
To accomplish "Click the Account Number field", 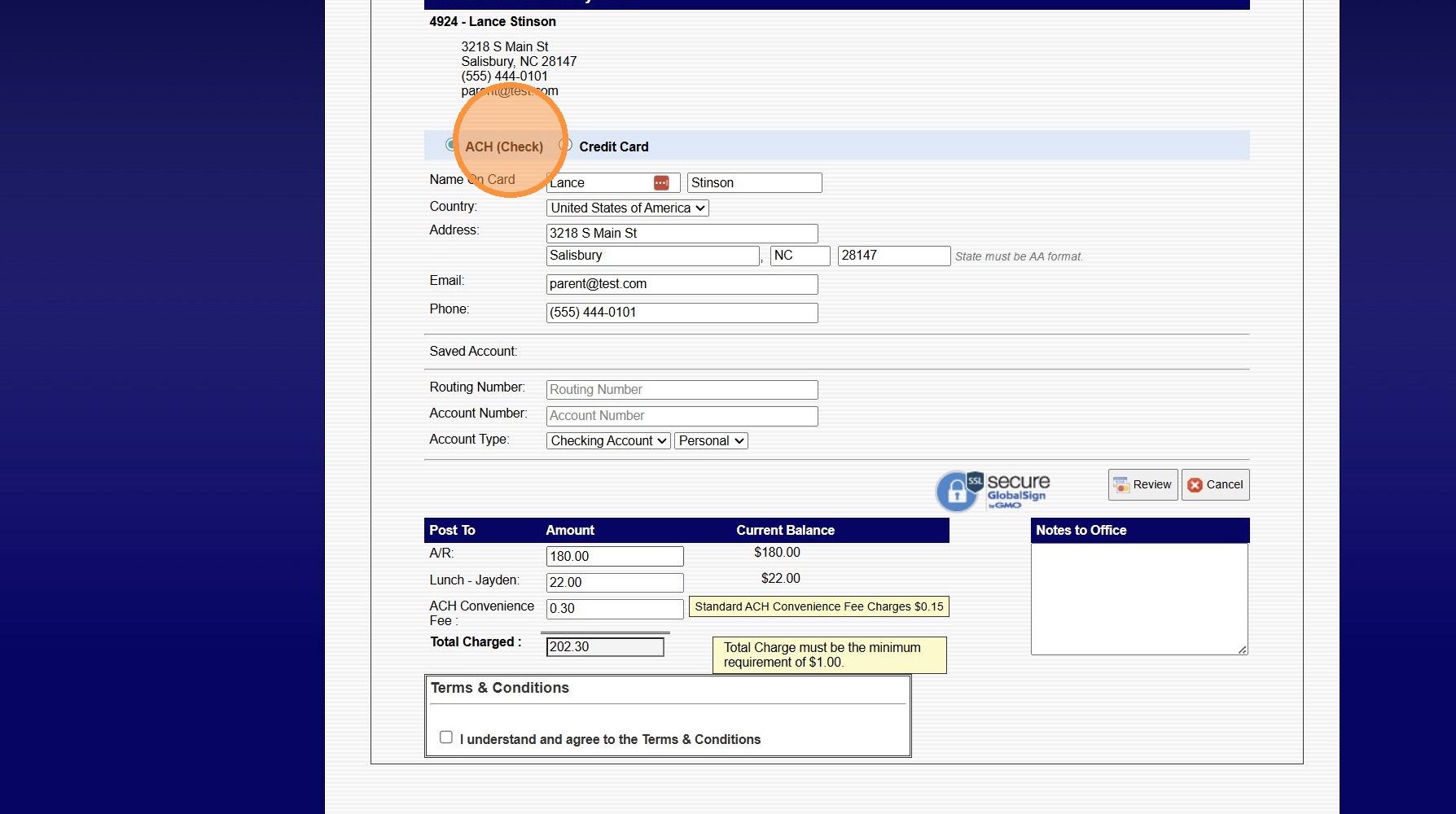I will (x=682, y=416).
